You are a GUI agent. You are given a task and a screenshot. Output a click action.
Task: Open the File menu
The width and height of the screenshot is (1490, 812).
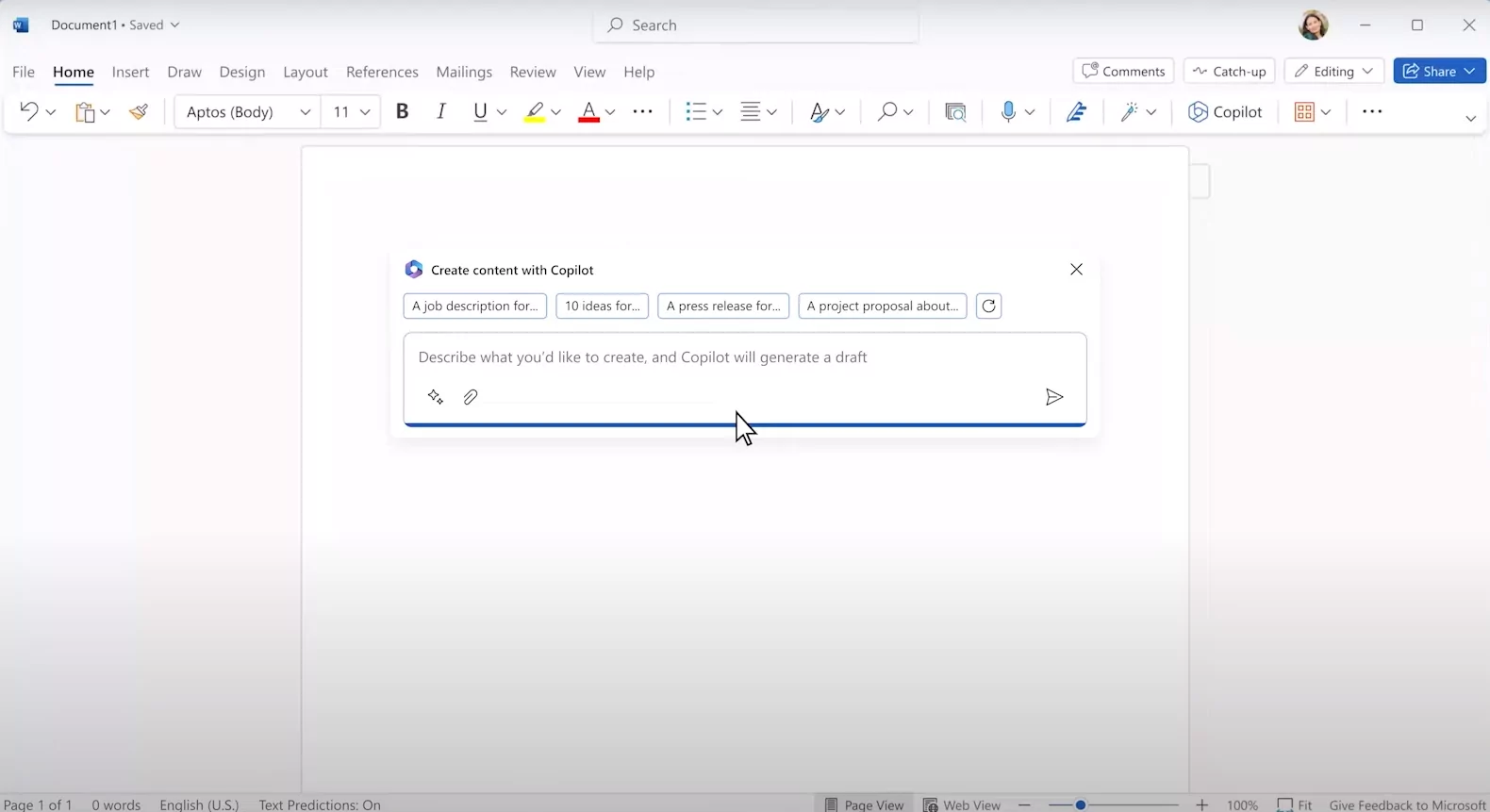pos(24,72)
